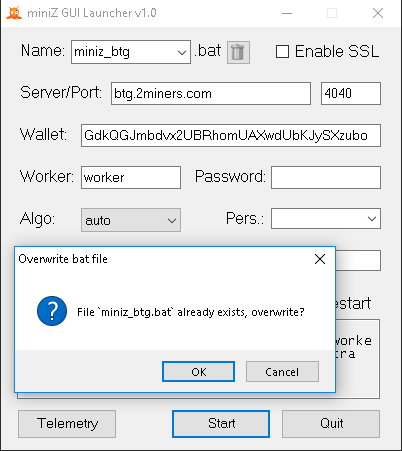
Task: Click the Quit button
Action: point(331,424)
